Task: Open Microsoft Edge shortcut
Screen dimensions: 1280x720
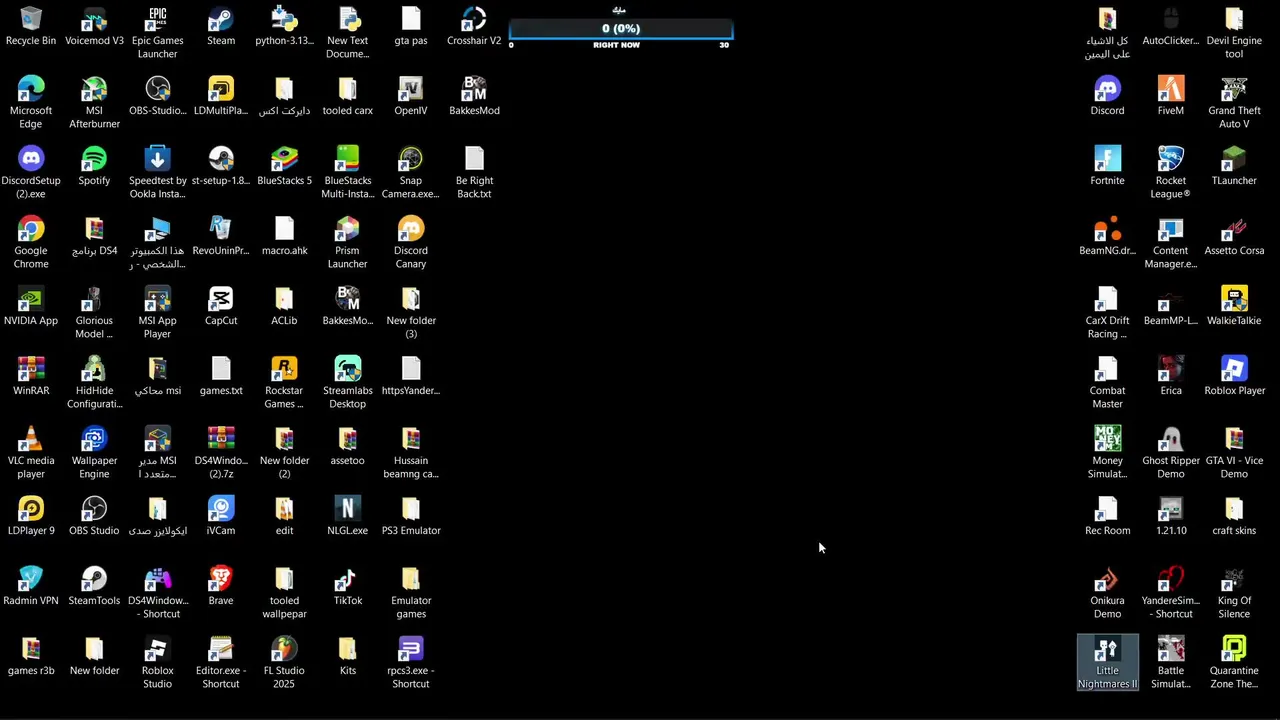Action: coord(31,103)
